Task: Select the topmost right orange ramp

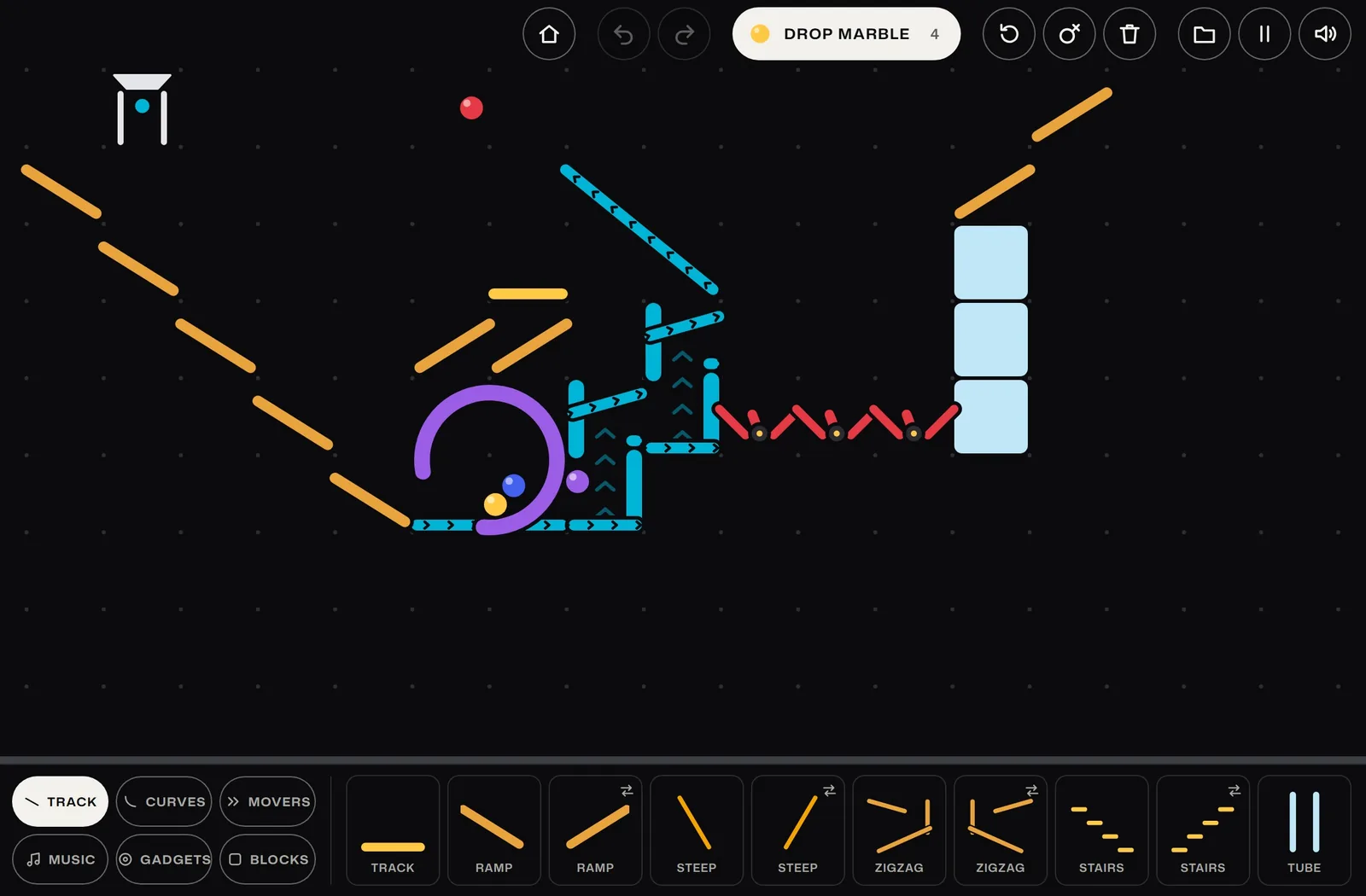Action: 1071,114
